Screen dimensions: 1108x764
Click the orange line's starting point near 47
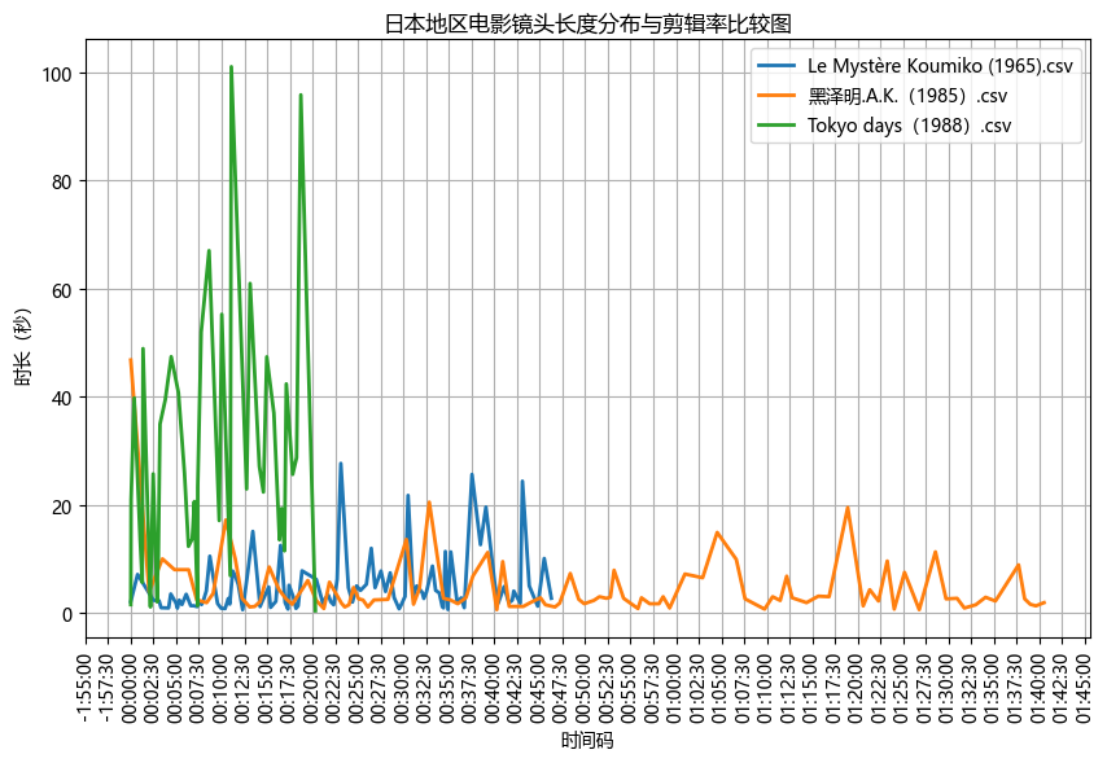[x=131, y=359]
